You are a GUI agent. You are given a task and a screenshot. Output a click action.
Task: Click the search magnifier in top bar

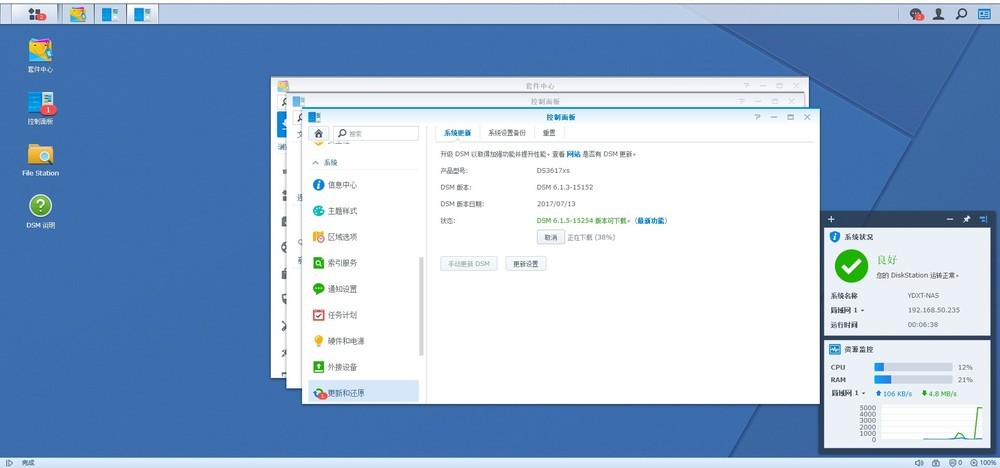[961, 13]
